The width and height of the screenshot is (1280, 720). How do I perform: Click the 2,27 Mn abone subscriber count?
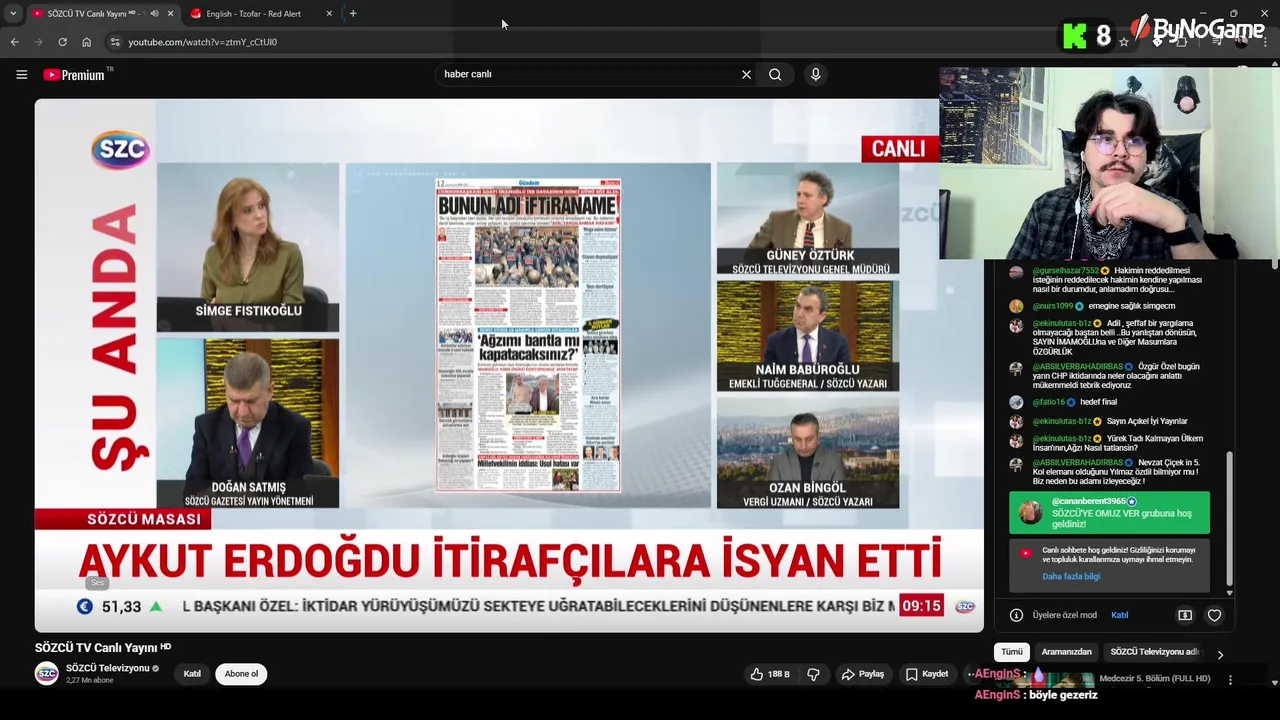(x=90, y=680)
